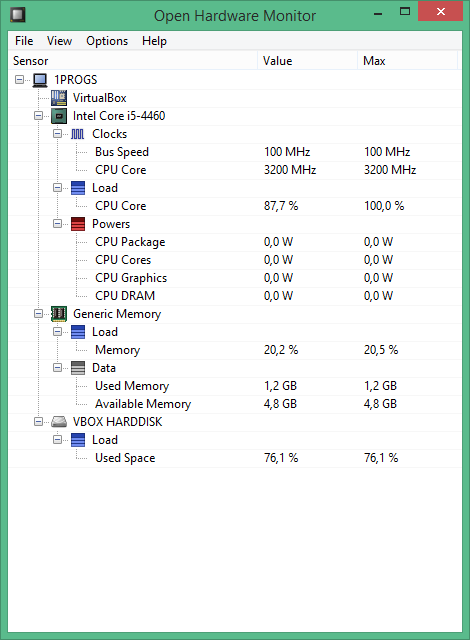Image resolution: width=470 pixels, height=640 pixels.
Task: Open the View menu
Action: point(59,41)
